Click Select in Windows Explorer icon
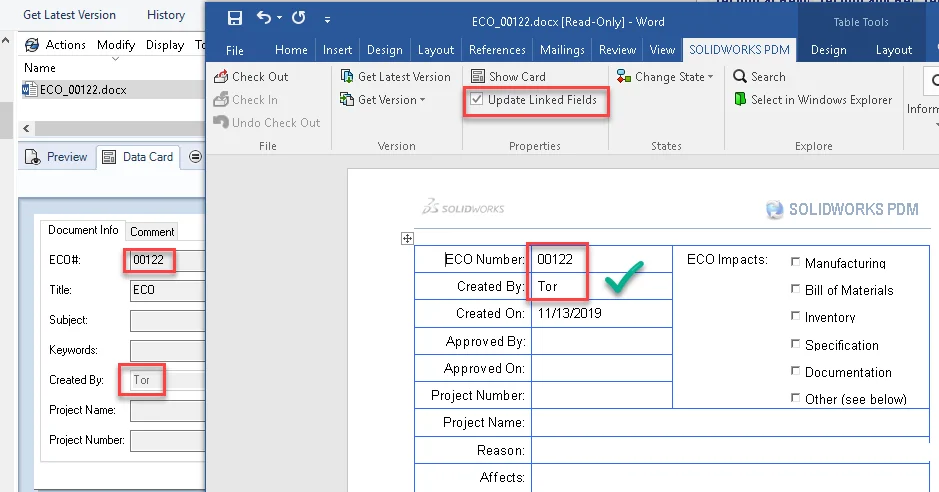 pos(740,100)
